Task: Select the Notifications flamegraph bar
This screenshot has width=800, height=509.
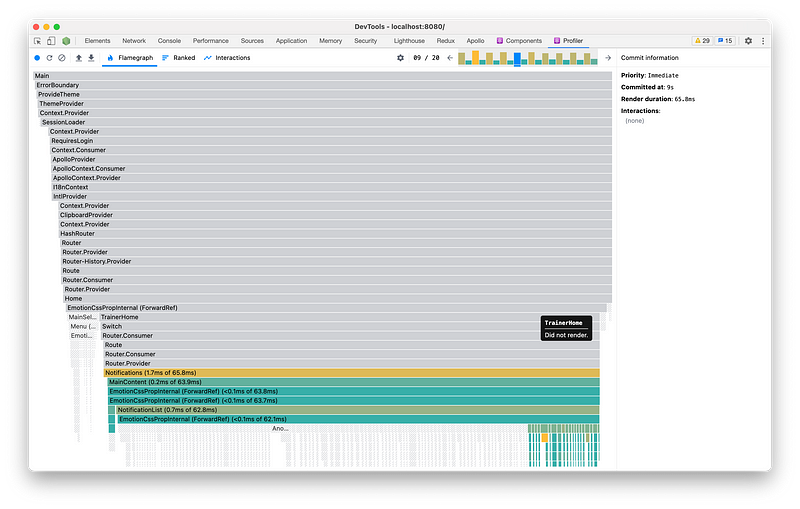Action: 351,372
